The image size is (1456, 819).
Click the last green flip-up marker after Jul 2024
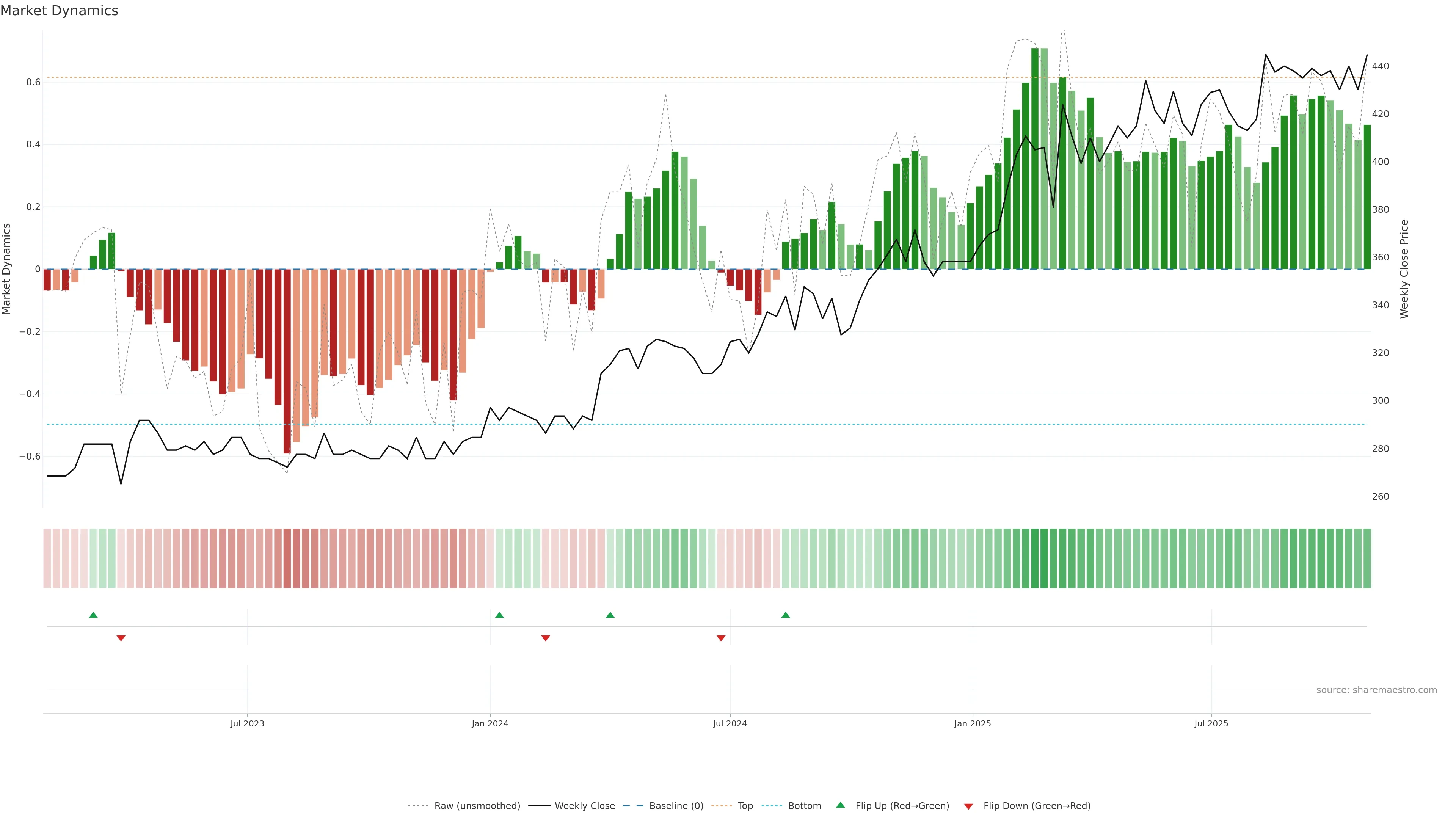(x=786, y=615)
